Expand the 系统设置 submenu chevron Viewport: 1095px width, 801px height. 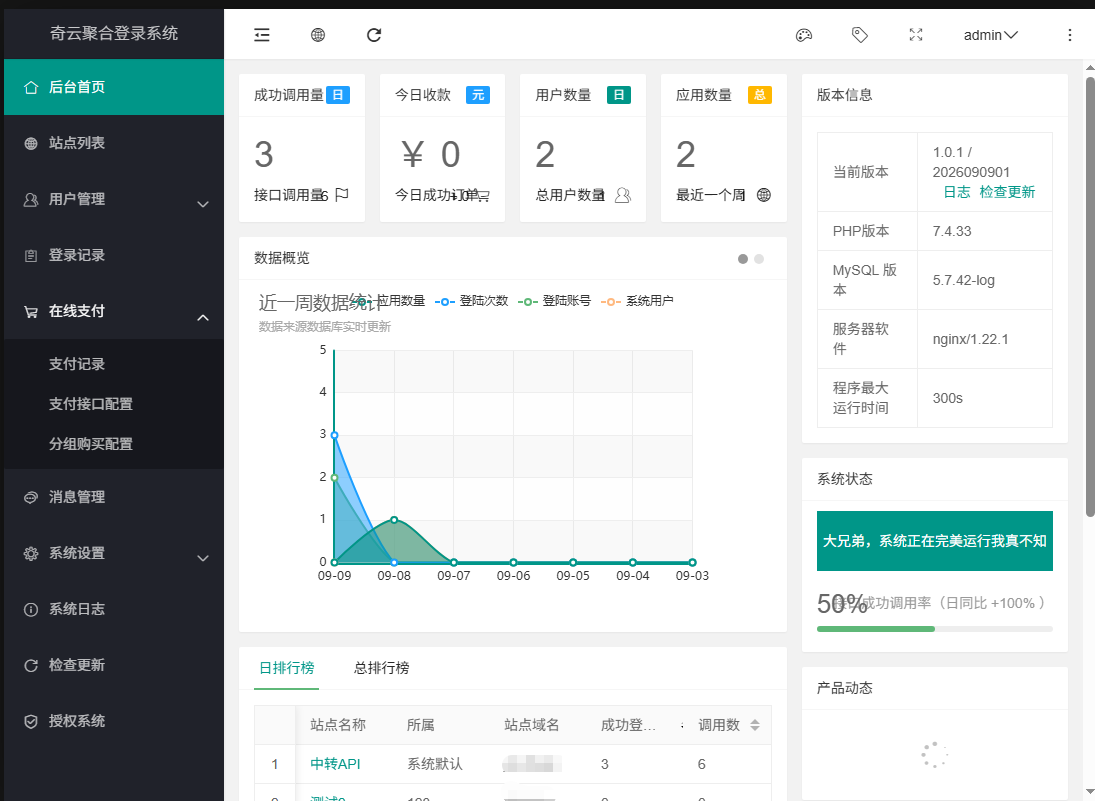[x=203, y=558]
